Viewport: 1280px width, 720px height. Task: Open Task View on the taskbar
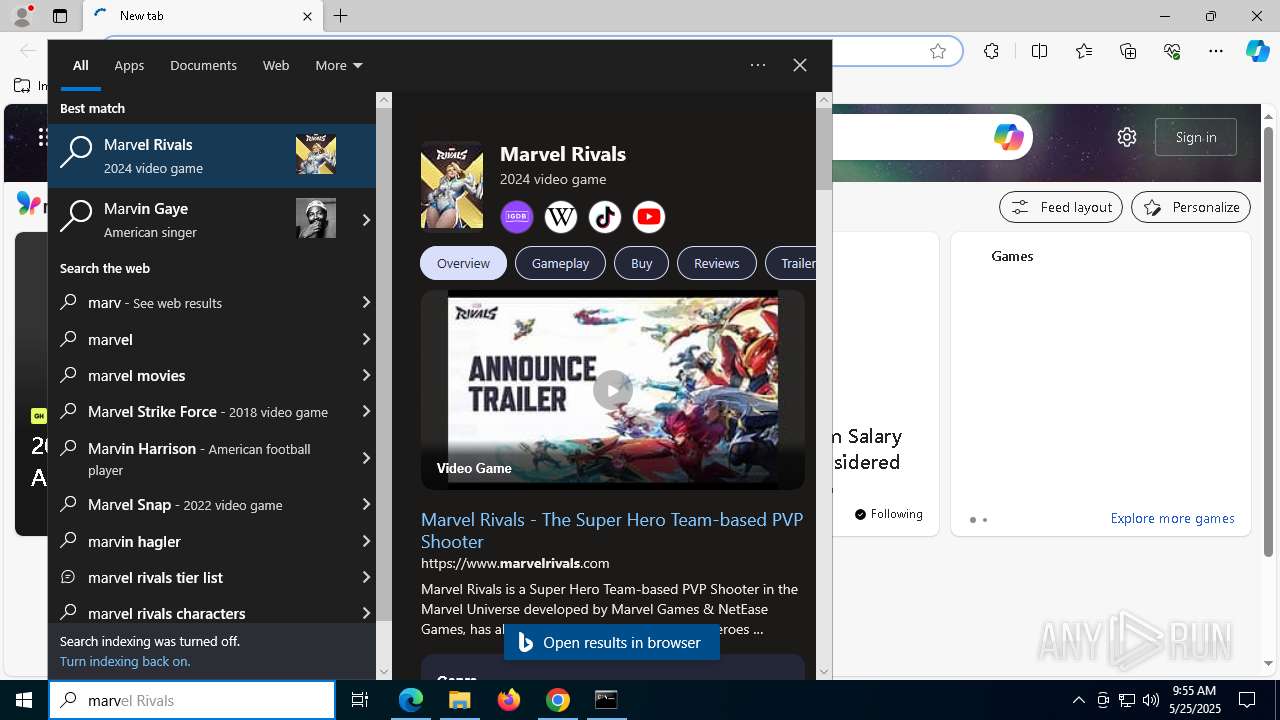[360, 700]
